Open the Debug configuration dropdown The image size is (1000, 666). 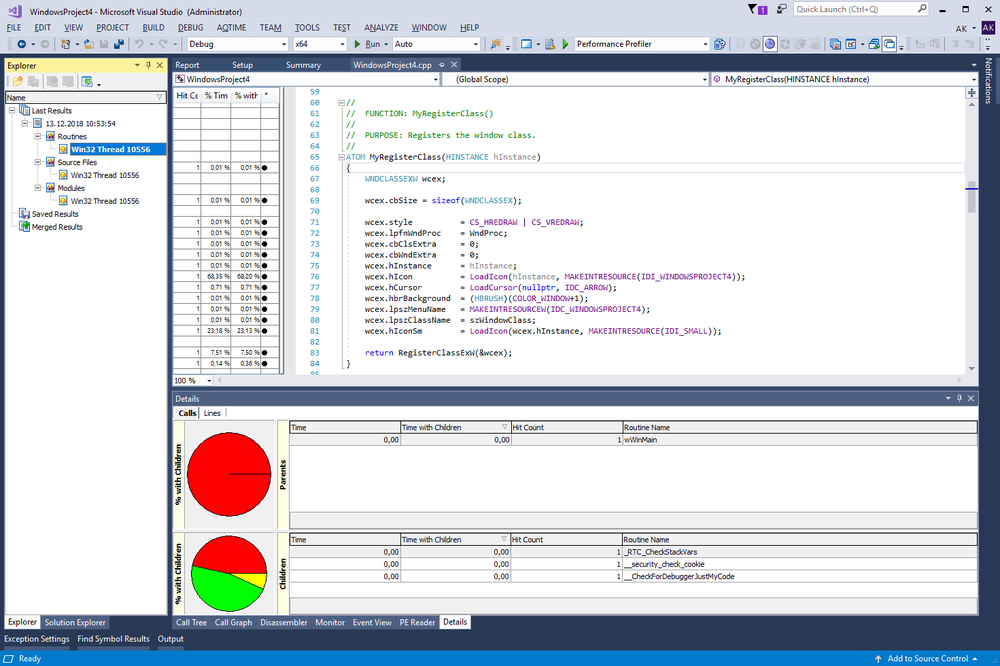[x=282, y=45]
